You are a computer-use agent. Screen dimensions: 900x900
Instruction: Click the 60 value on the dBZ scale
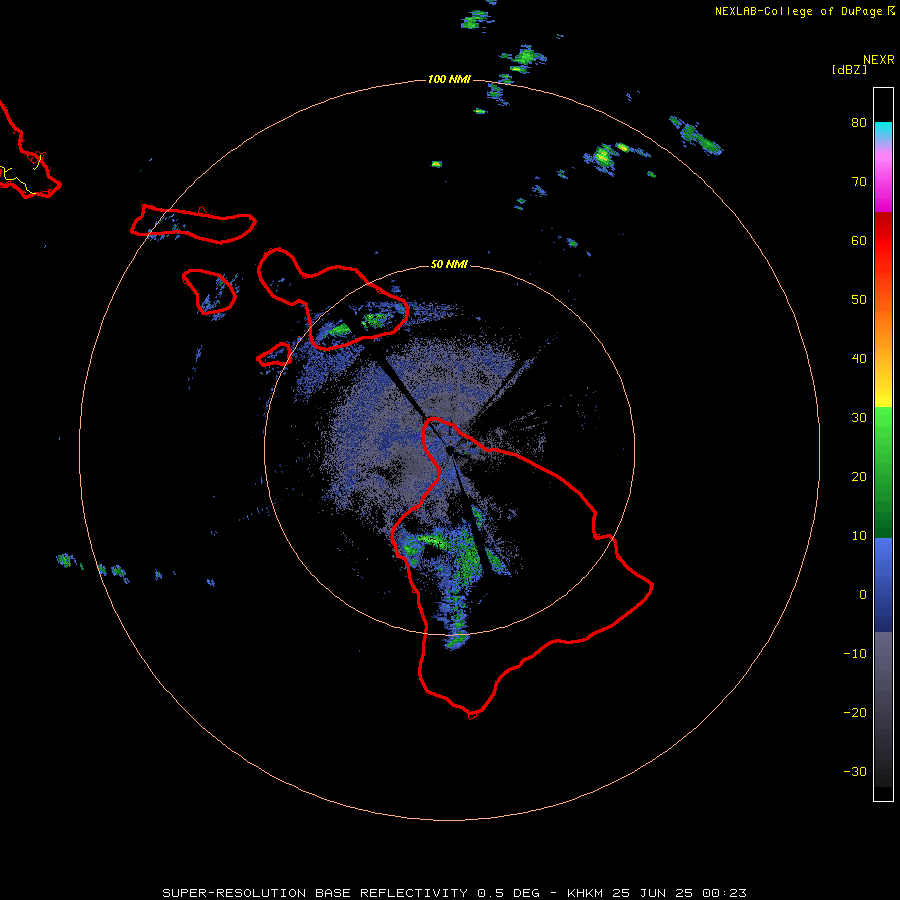859,240
